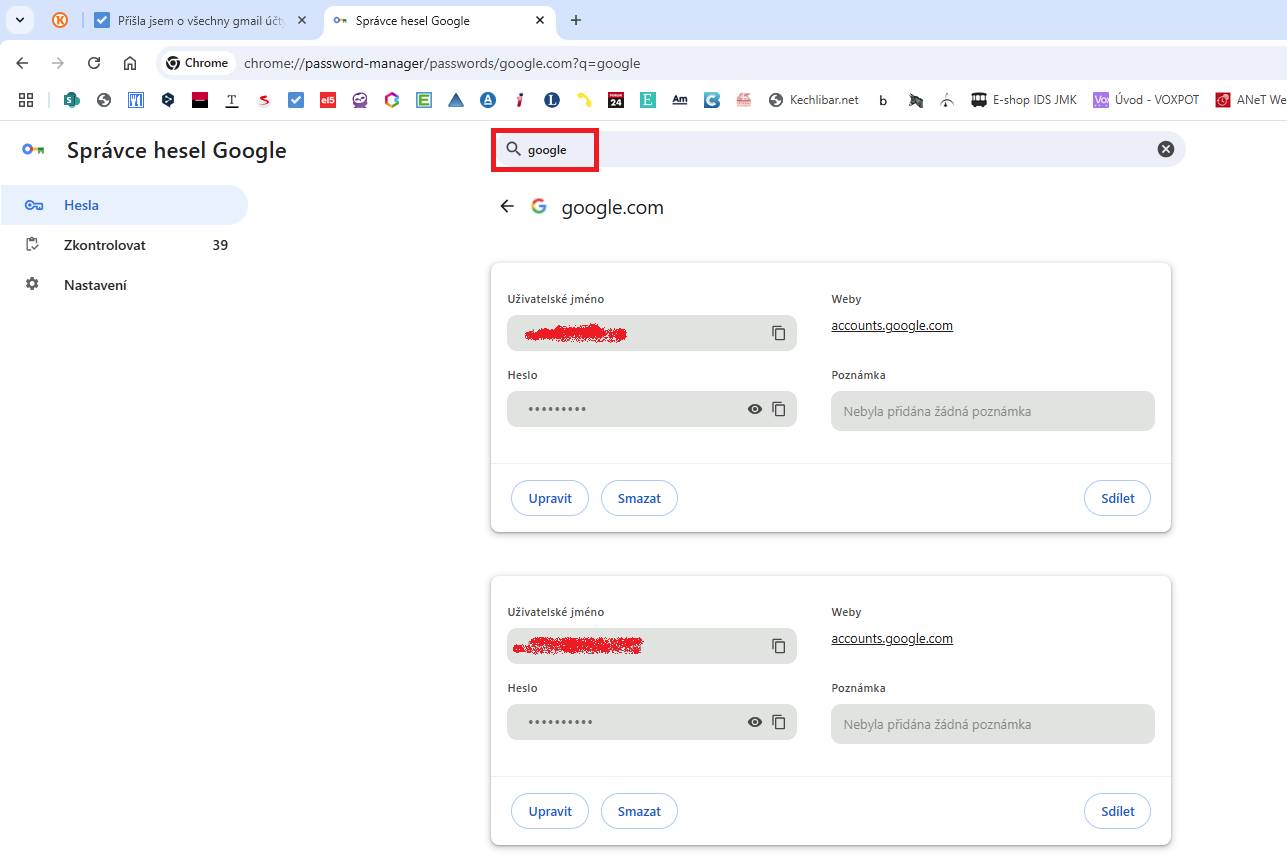Close the 'Správce hesel Google' tab
1287x860 pixels.
point(540,20)
